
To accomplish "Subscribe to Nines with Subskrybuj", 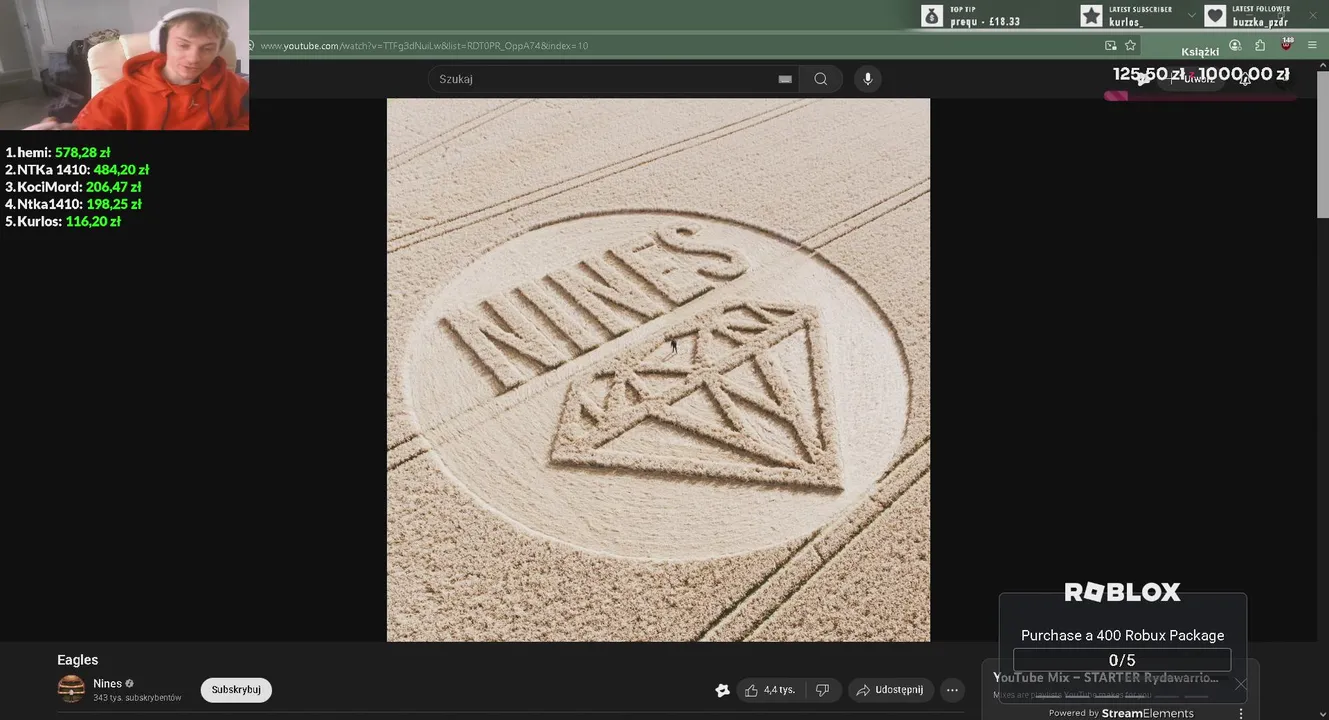I will 236,690.
